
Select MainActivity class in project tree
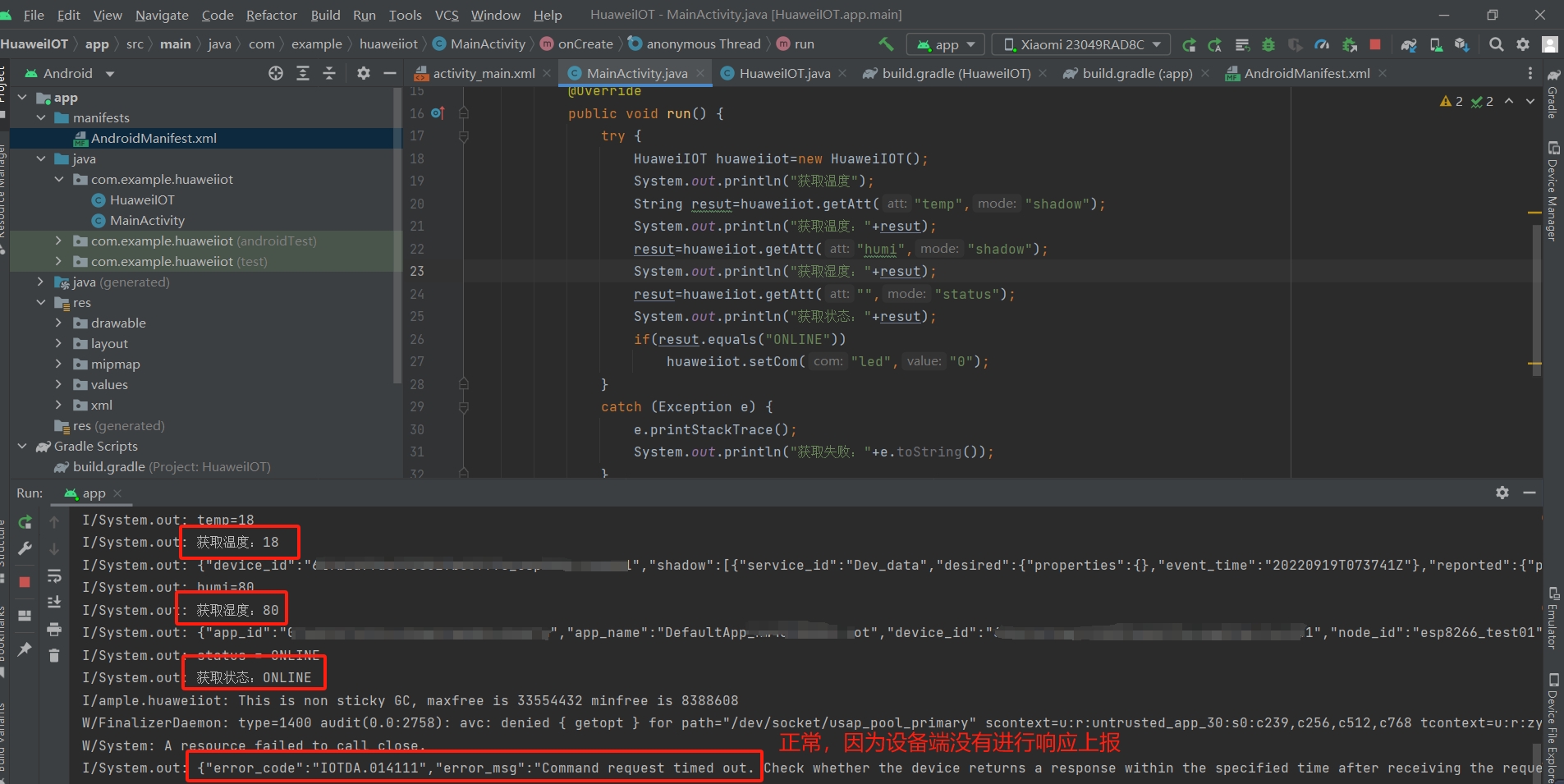[147, 220]
